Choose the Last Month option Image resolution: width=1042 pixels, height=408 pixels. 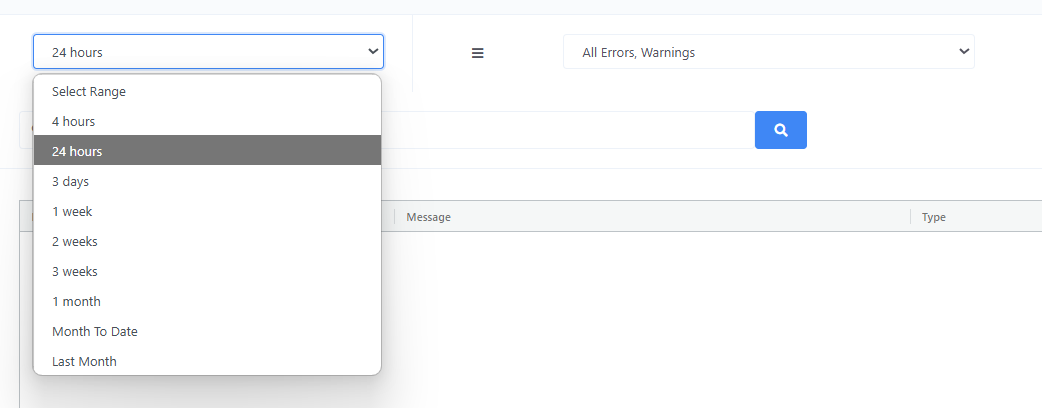207,361
